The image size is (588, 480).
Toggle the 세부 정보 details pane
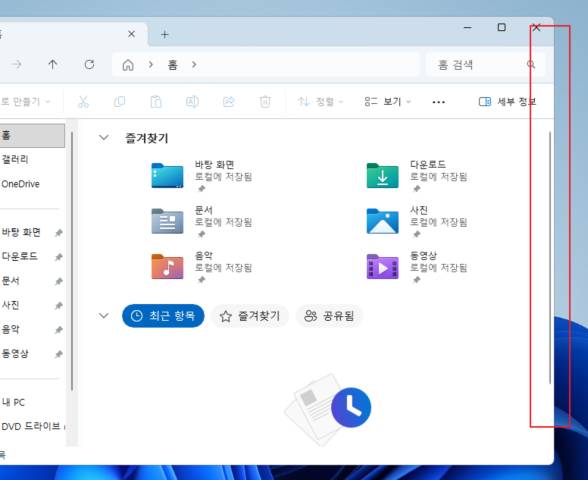[507, 102]
